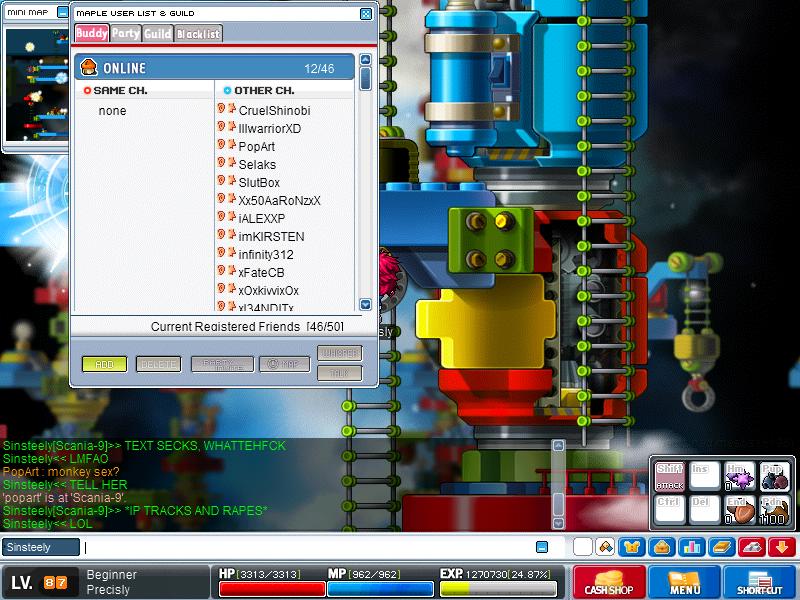The image size is (800, 600).
Task: Click the Talk button
Action: 340,373
